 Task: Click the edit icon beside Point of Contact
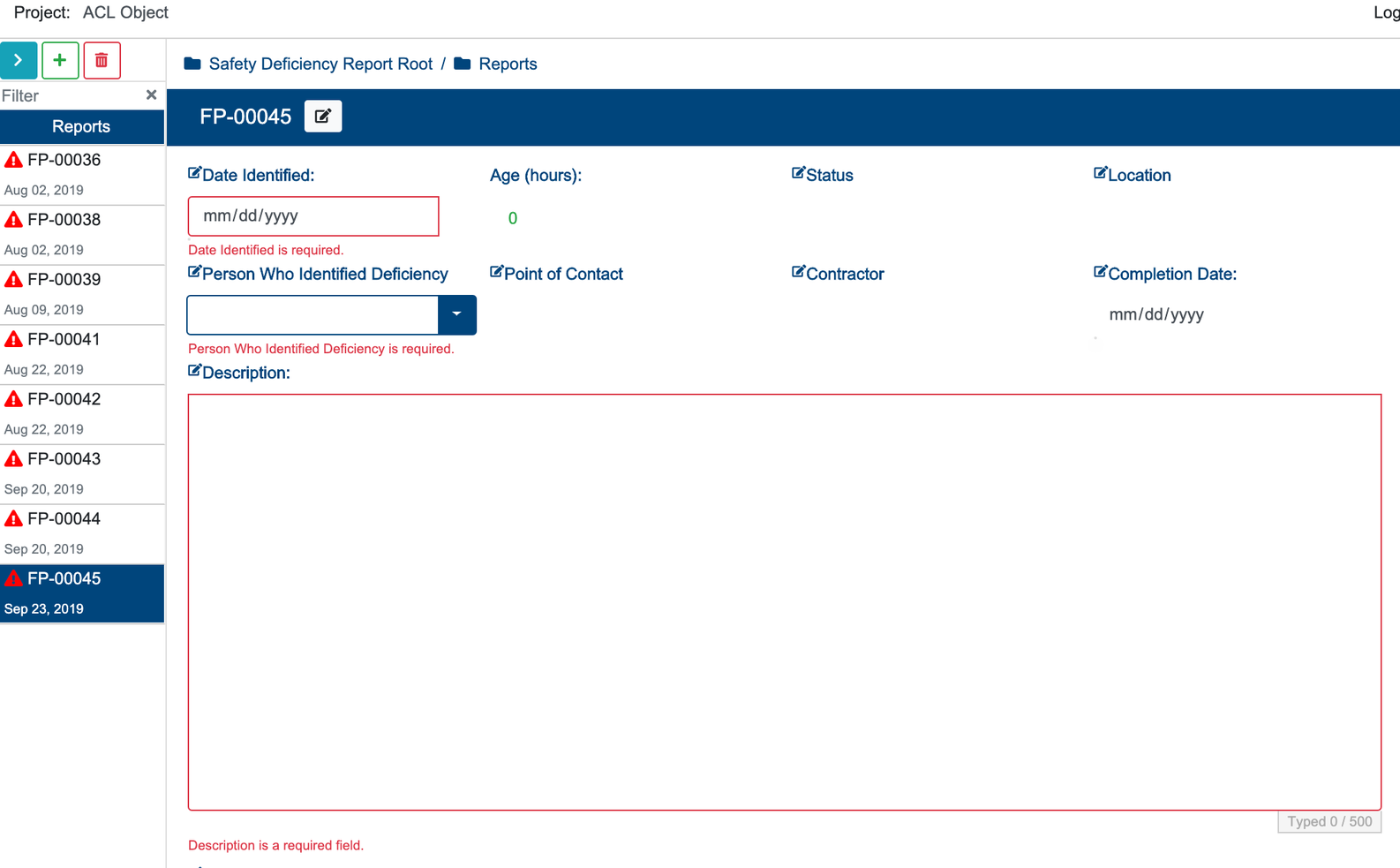pos(496,272)
